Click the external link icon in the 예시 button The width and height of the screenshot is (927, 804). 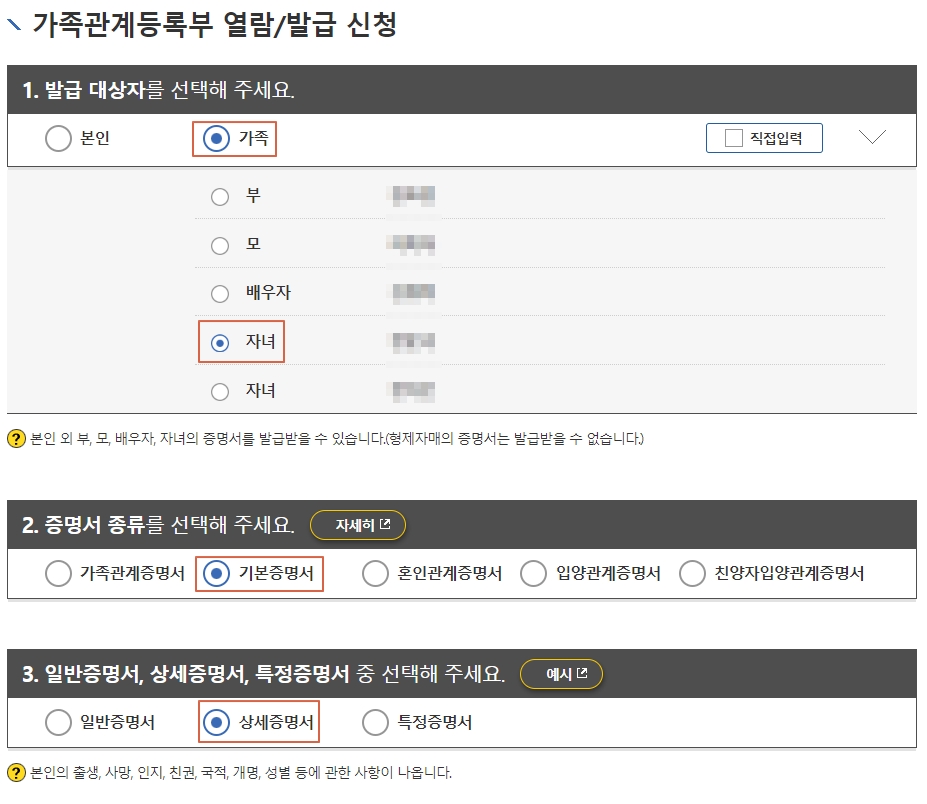click(x=584, y=674)
